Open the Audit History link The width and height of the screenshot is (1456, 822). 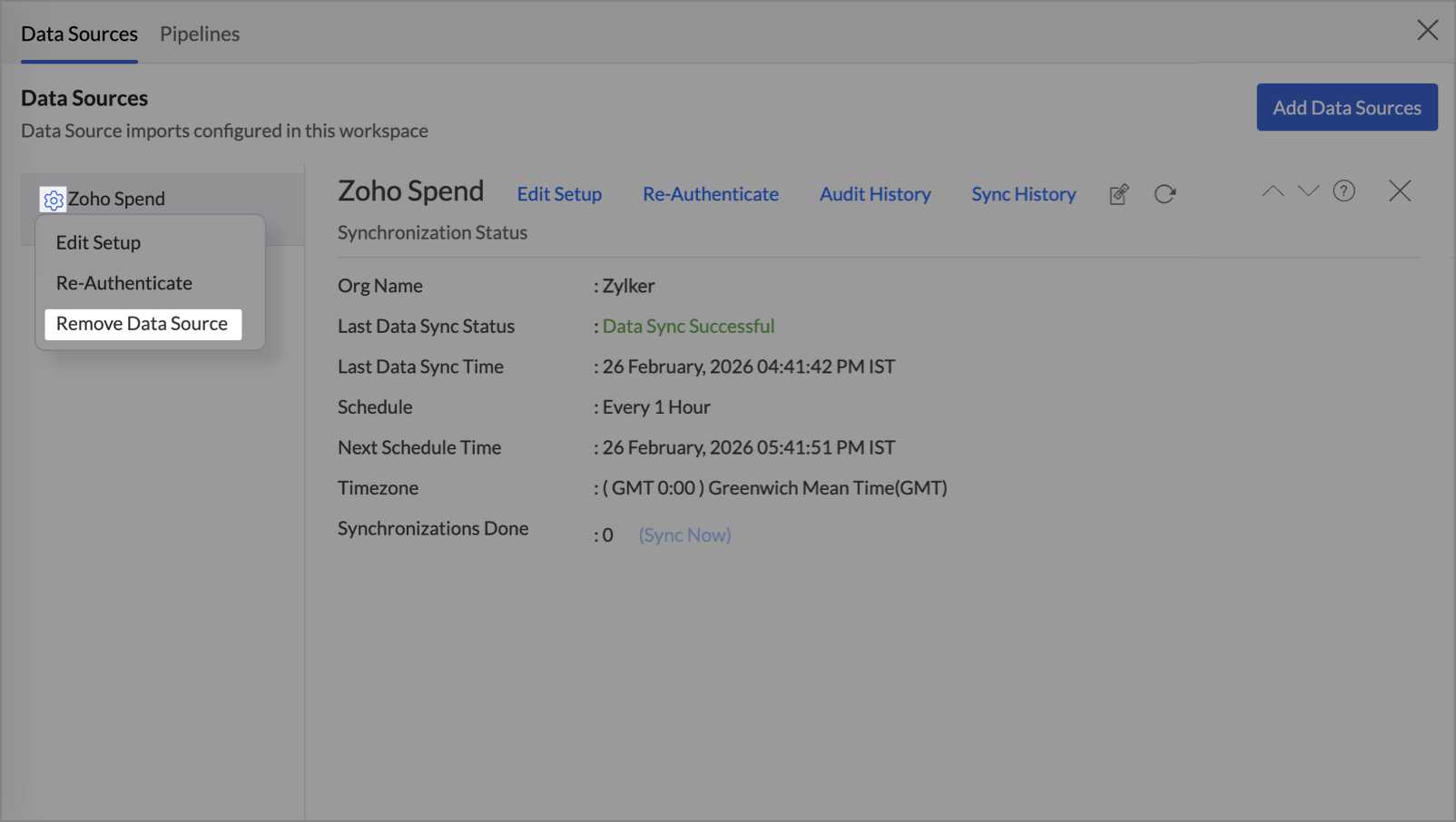point(874,194)
